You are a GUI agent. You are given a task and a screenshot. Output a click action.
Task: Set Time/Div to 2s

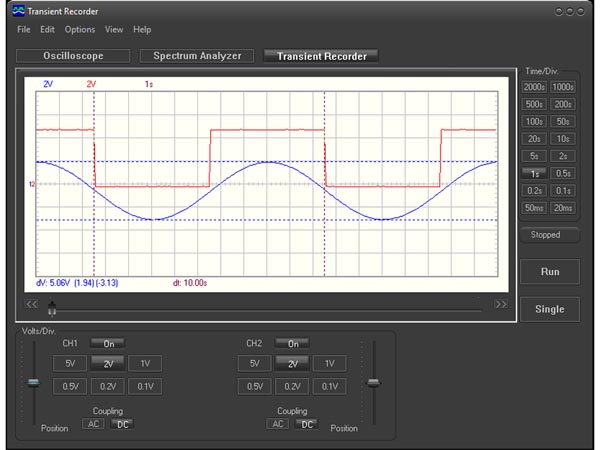coord(562,156)
